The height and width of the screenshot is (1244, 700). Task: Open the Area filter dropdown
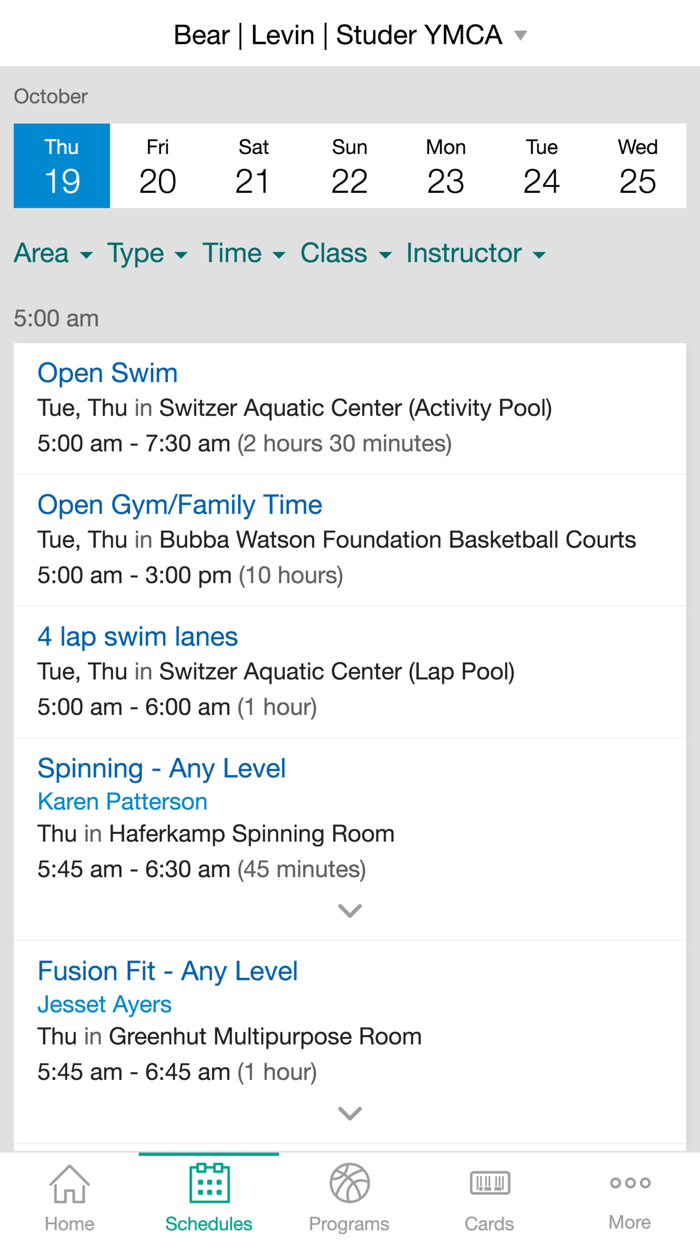coord(53,254)
